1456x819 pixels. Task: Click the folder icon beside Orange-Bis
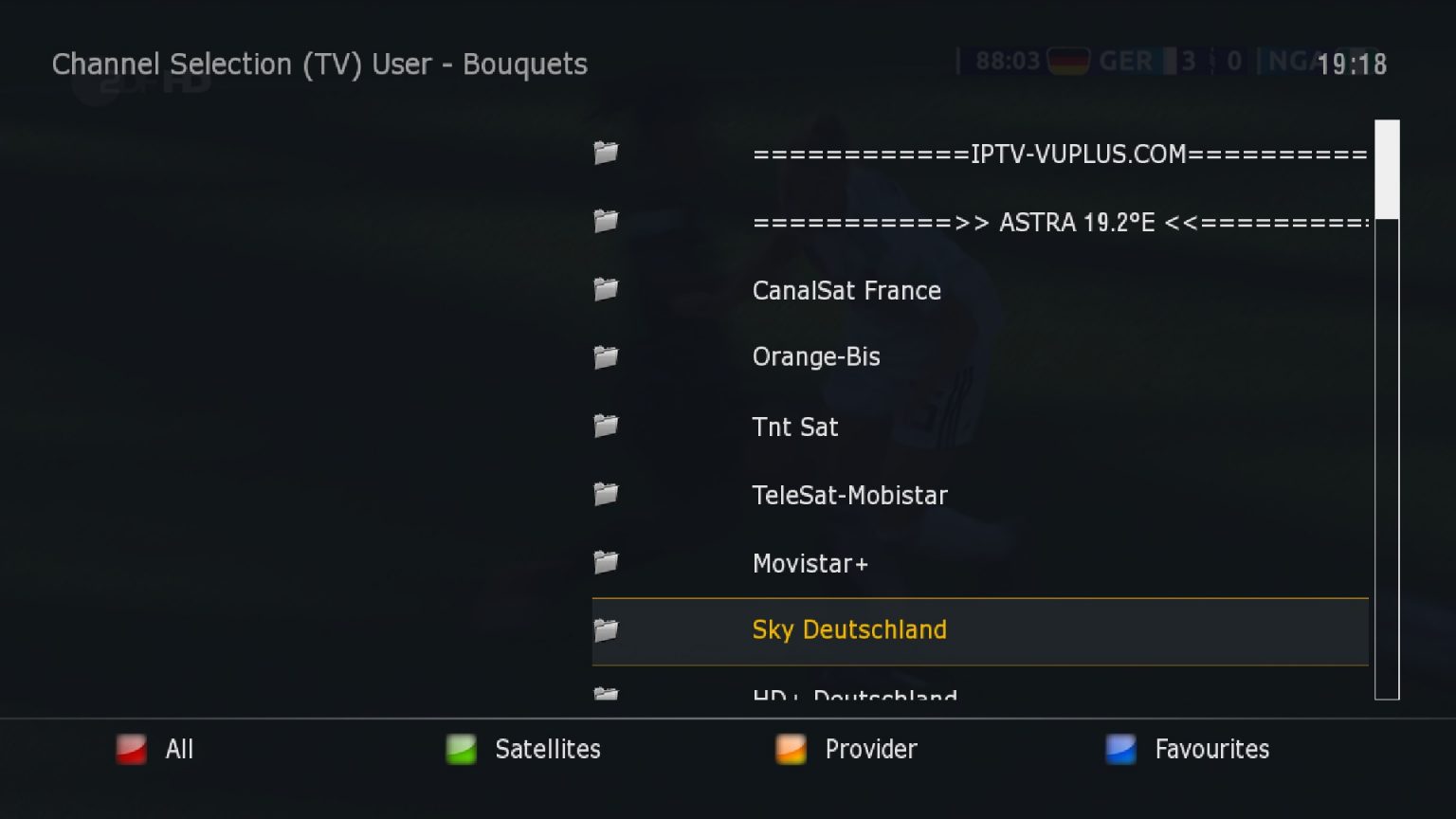pos(606,357)
